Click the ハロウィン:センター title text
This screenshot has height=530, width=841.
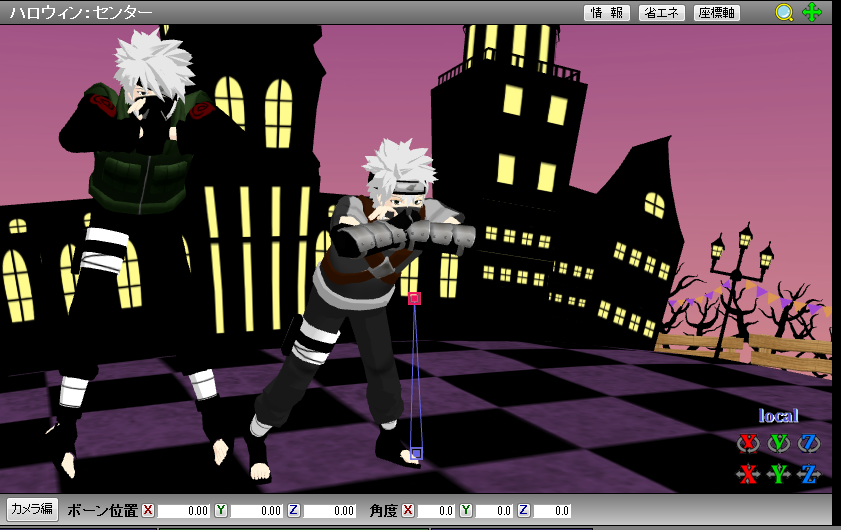point(81,12)
